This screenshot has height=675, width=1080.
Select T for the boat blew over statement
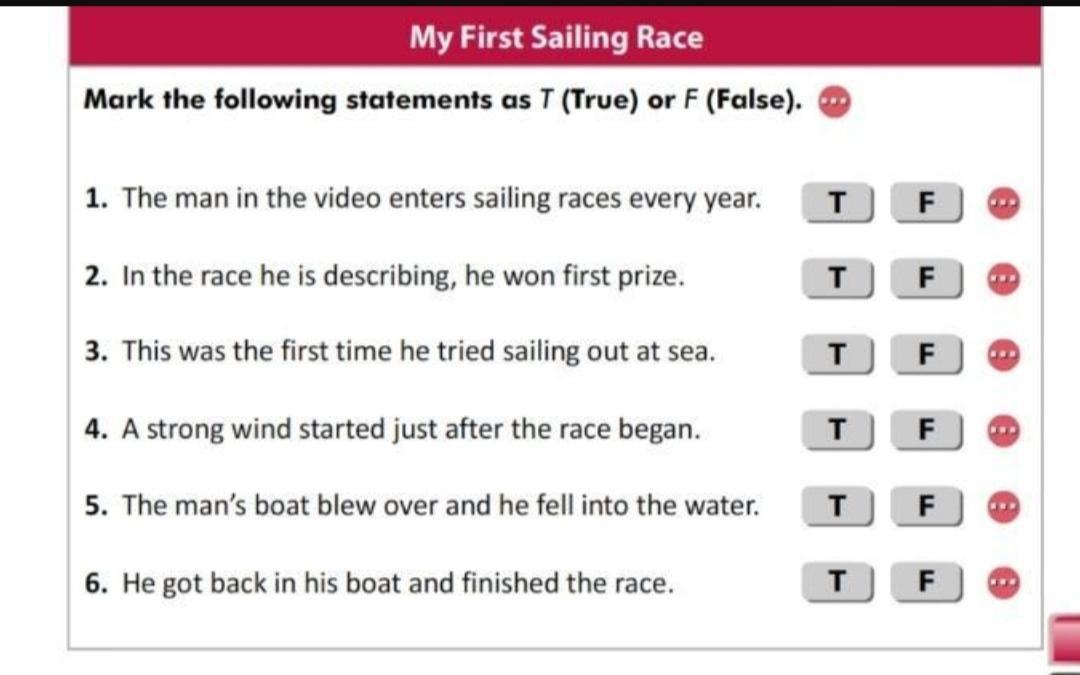click(x=838, y=507)
